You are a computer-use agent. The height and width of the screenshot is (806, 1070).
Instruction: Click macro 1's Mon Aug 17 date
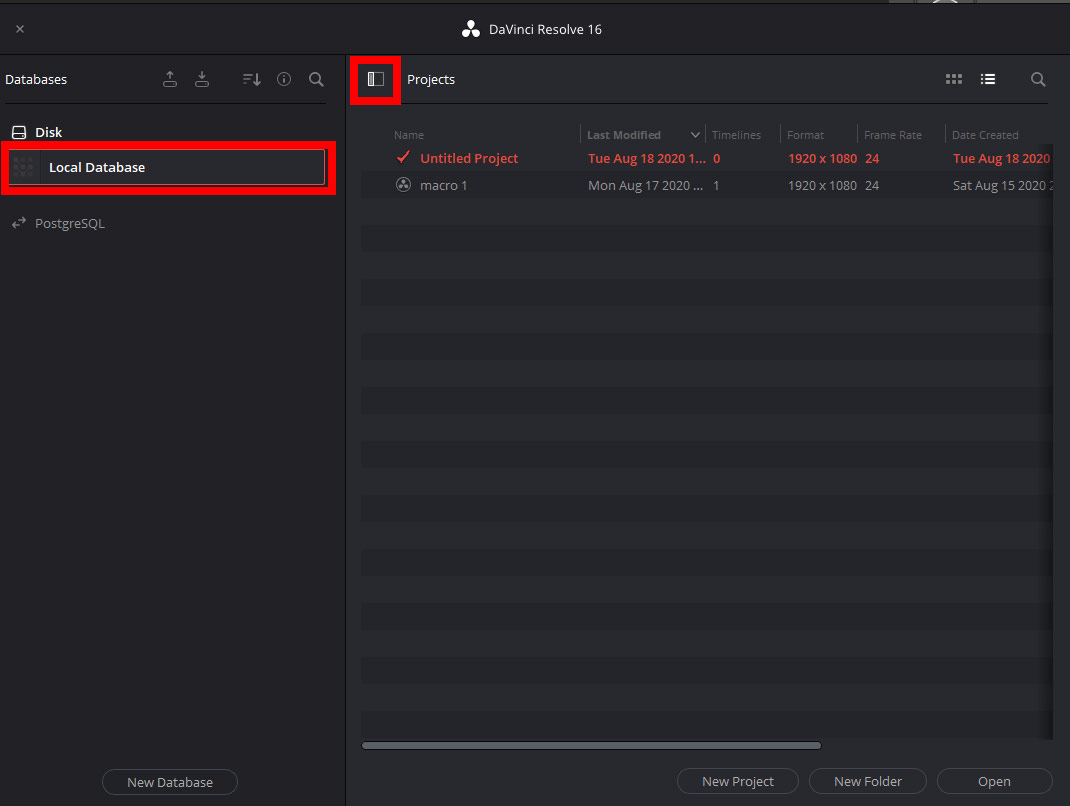click(x=646, y=186)
